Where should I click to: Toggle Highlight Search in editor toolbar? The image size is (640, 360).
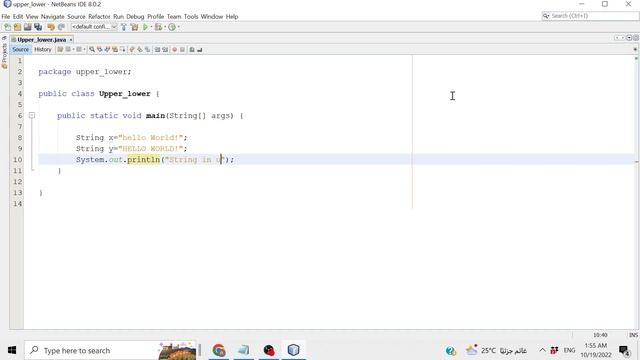pyautogui.click(x=115, y=49)
